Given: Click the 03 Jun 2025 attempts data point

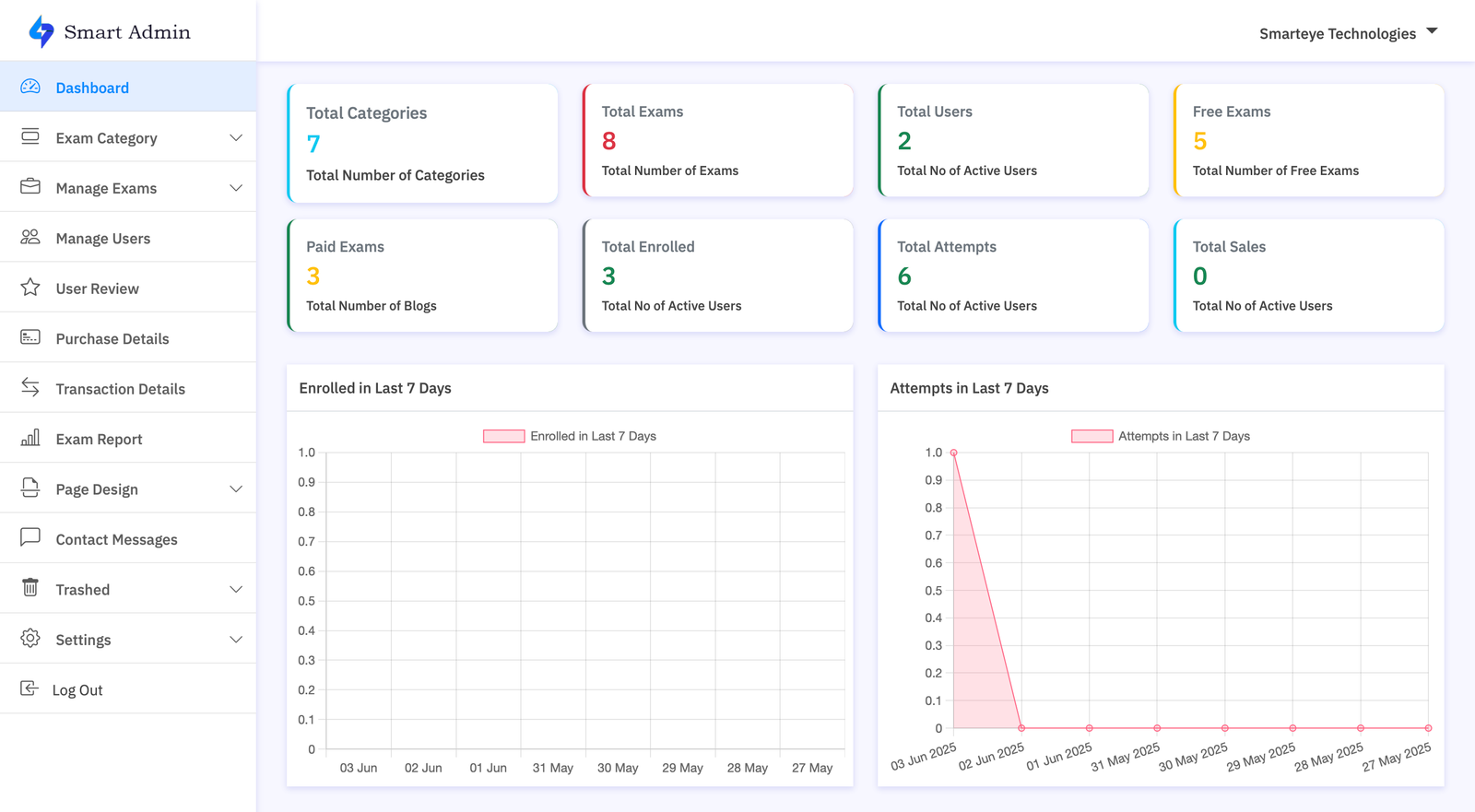Looking at the screenshot, I should point(954,453).
